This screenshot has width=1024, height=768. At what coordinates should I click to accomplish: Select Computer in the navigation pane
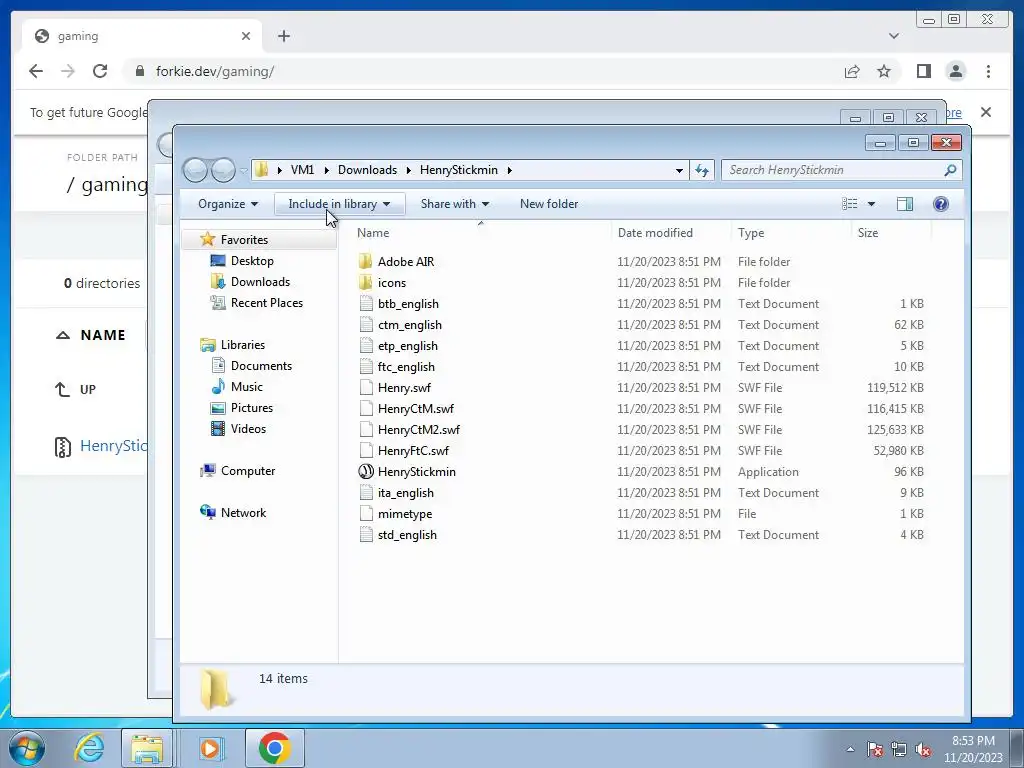coord(248,471)
